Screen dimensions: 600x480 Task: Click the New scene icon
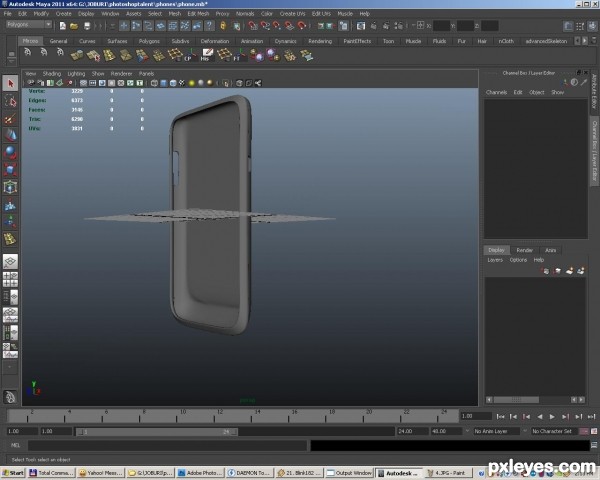(x=63, y=26)
